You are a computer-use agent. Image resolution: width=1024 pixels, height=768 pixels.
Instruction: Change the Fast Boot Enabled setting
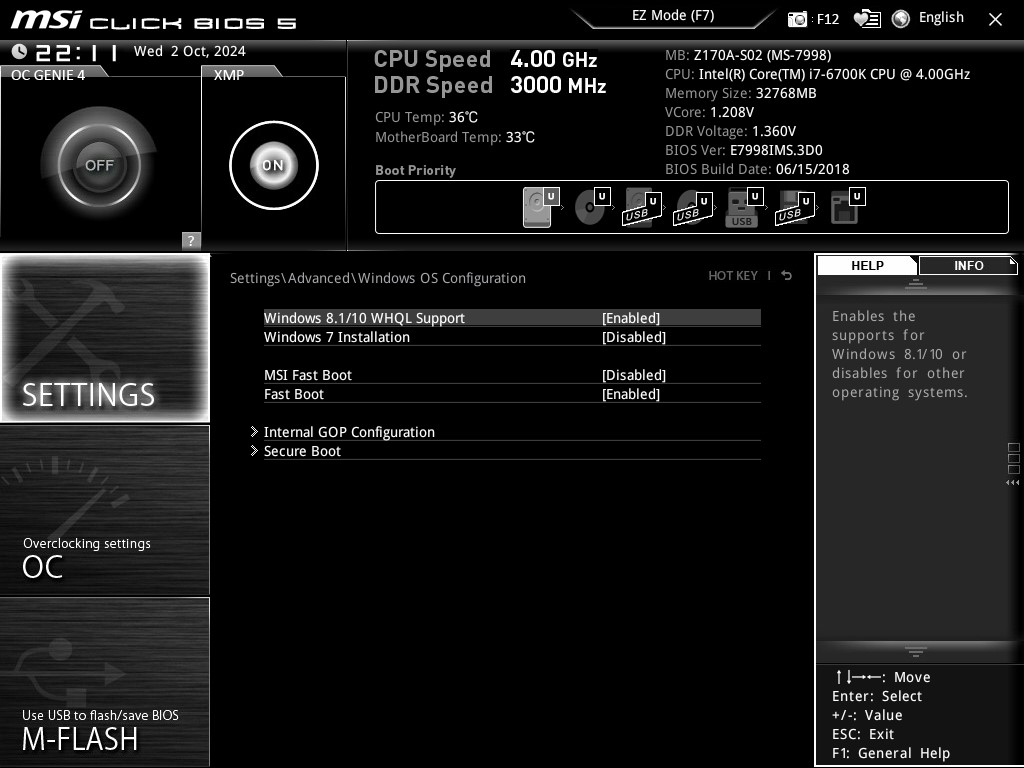point(512,394)
